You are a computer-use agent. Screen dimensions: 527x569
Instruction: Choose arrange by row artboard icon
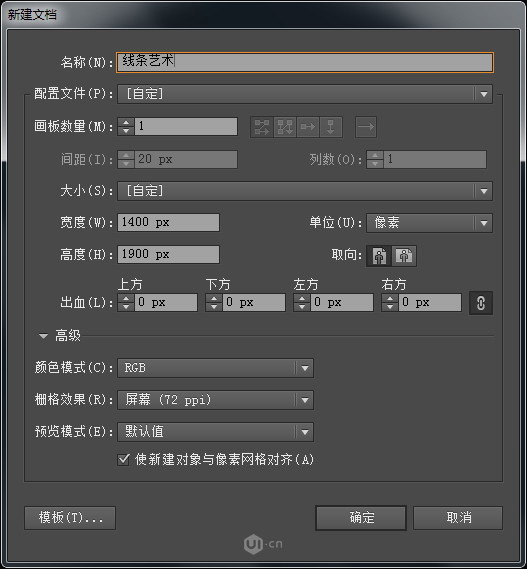[x=308, y=127]
